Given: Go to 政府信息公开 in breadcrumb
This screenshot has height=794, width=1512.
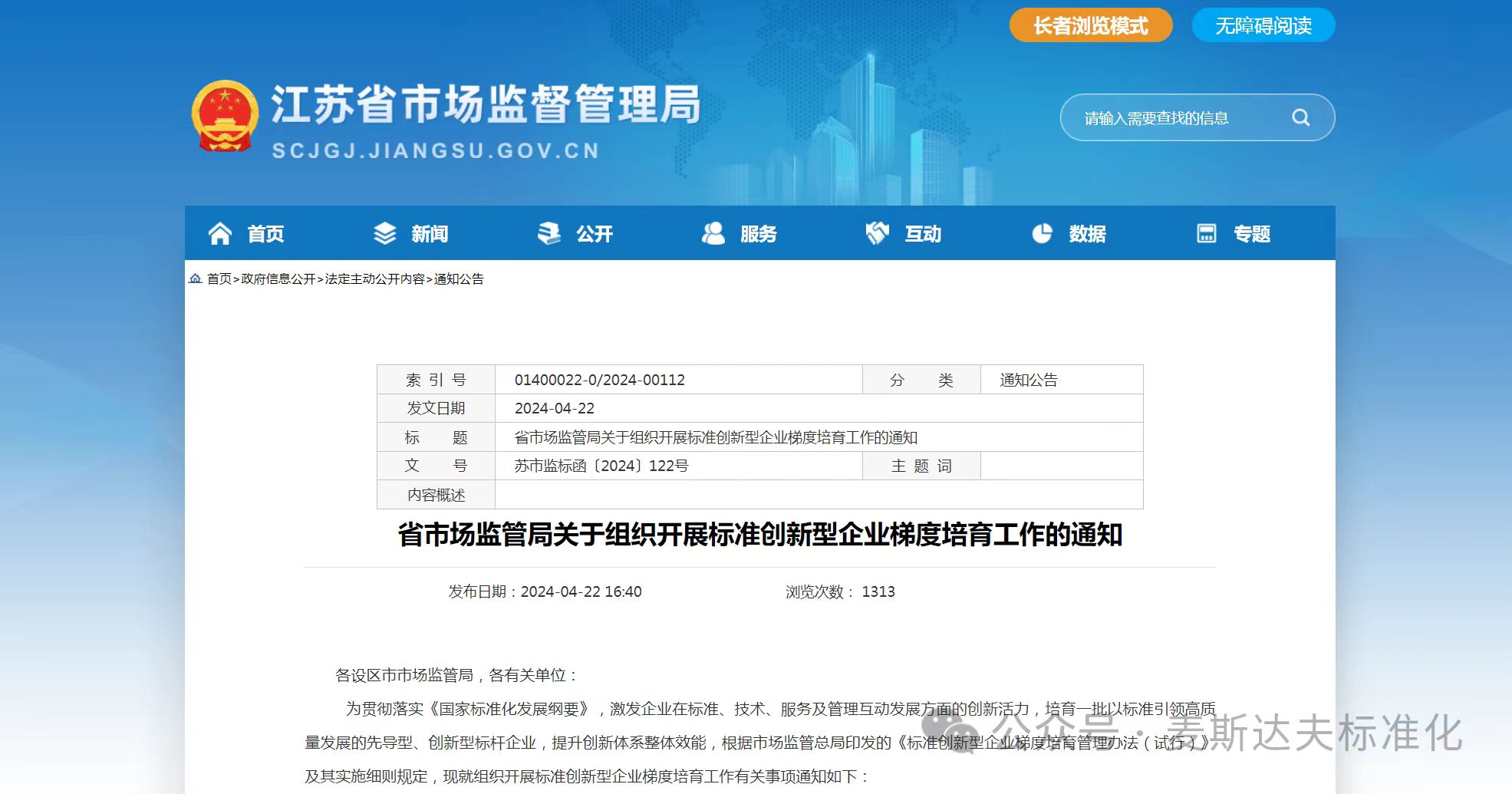Looking at the screenshot, I should click(x=278, y=279).
